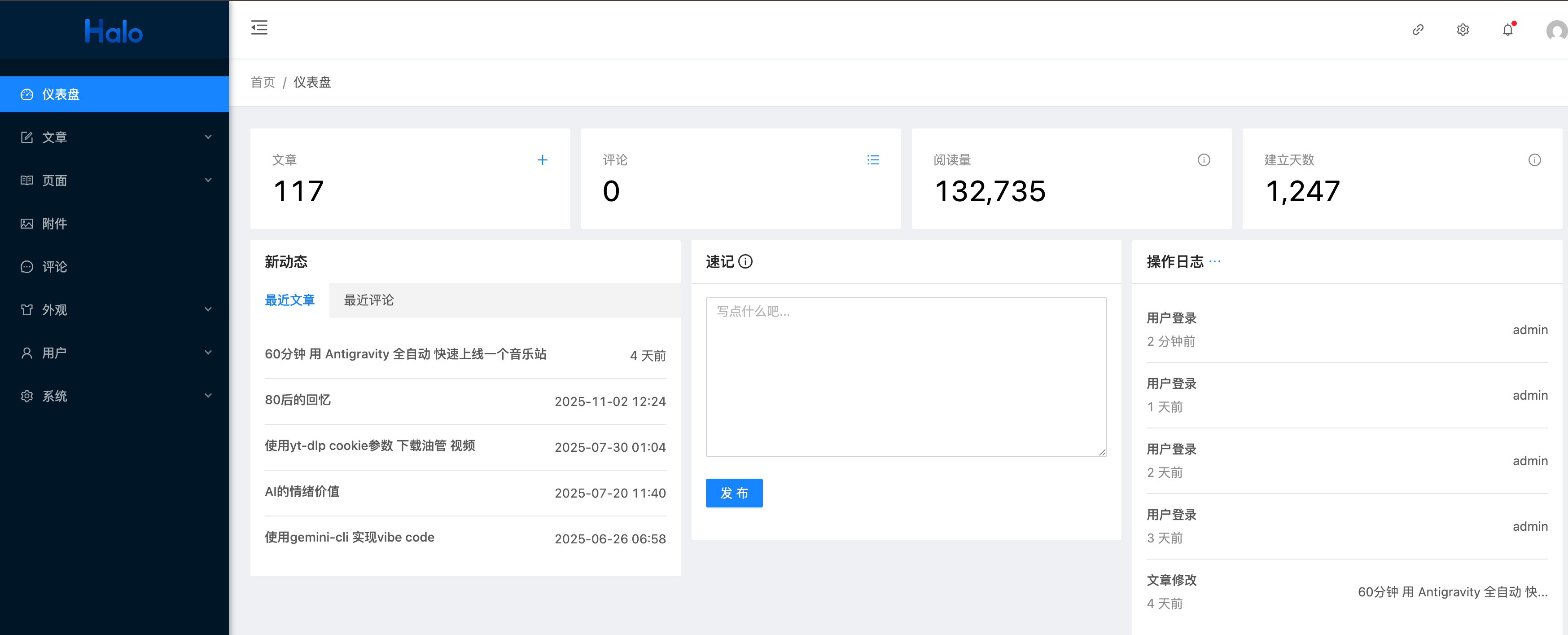Click info icon next to 速记

click(x=745, y=261)
